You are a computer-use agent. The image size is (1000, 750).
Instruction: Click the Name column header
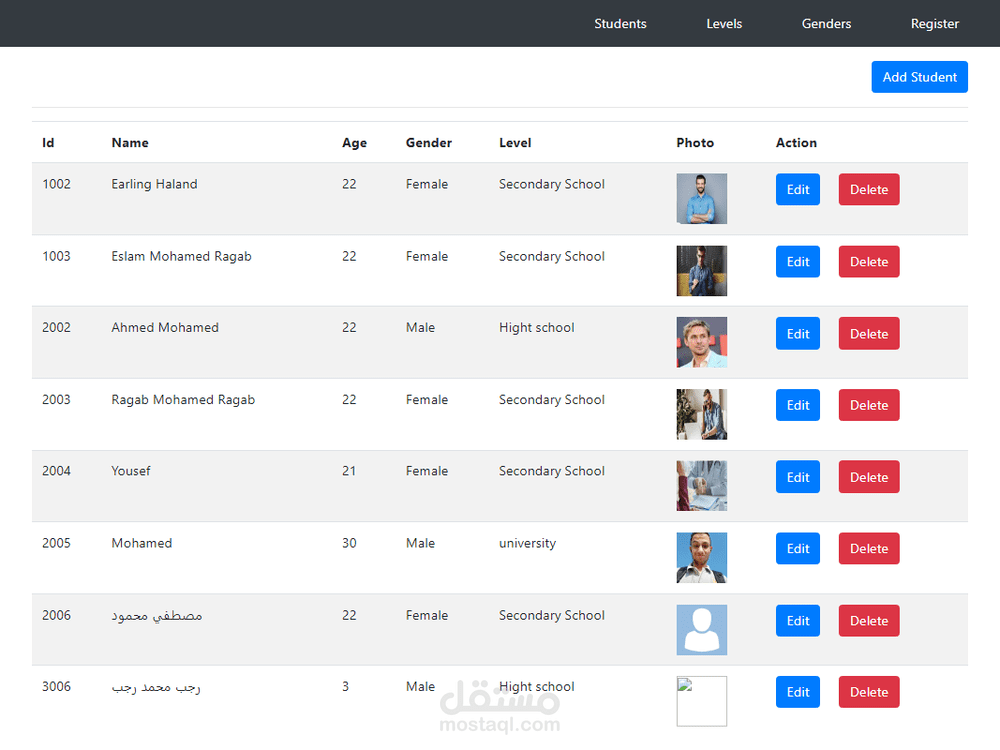pyautogui.click(x=130, y=142)
